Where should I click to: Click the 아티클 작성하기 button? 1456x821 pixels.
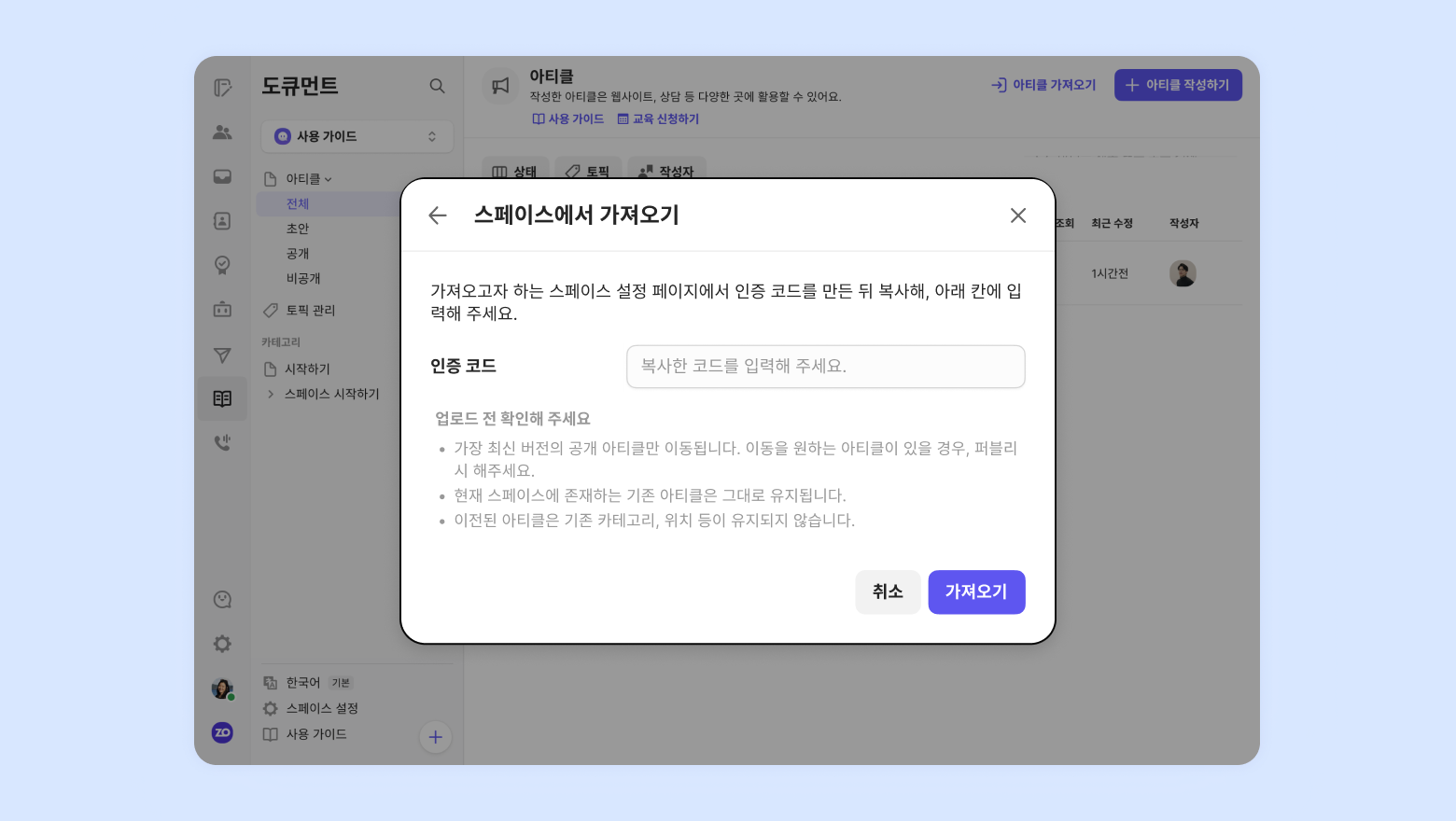coord(1177,85)
